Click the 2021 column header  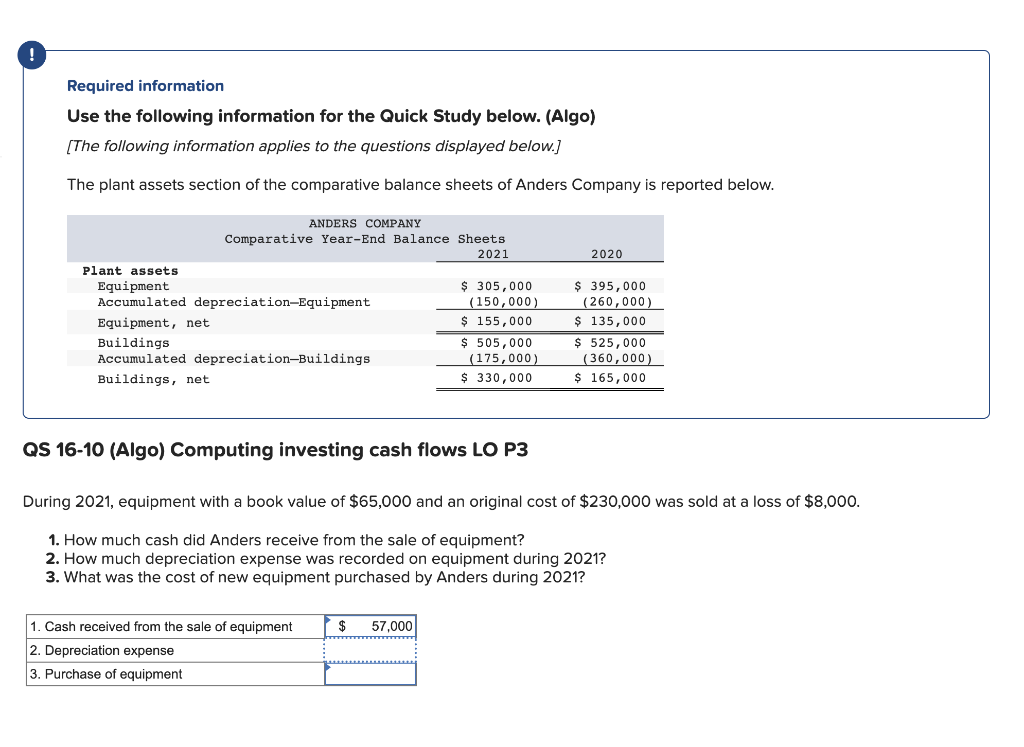[x=493, y=254]
